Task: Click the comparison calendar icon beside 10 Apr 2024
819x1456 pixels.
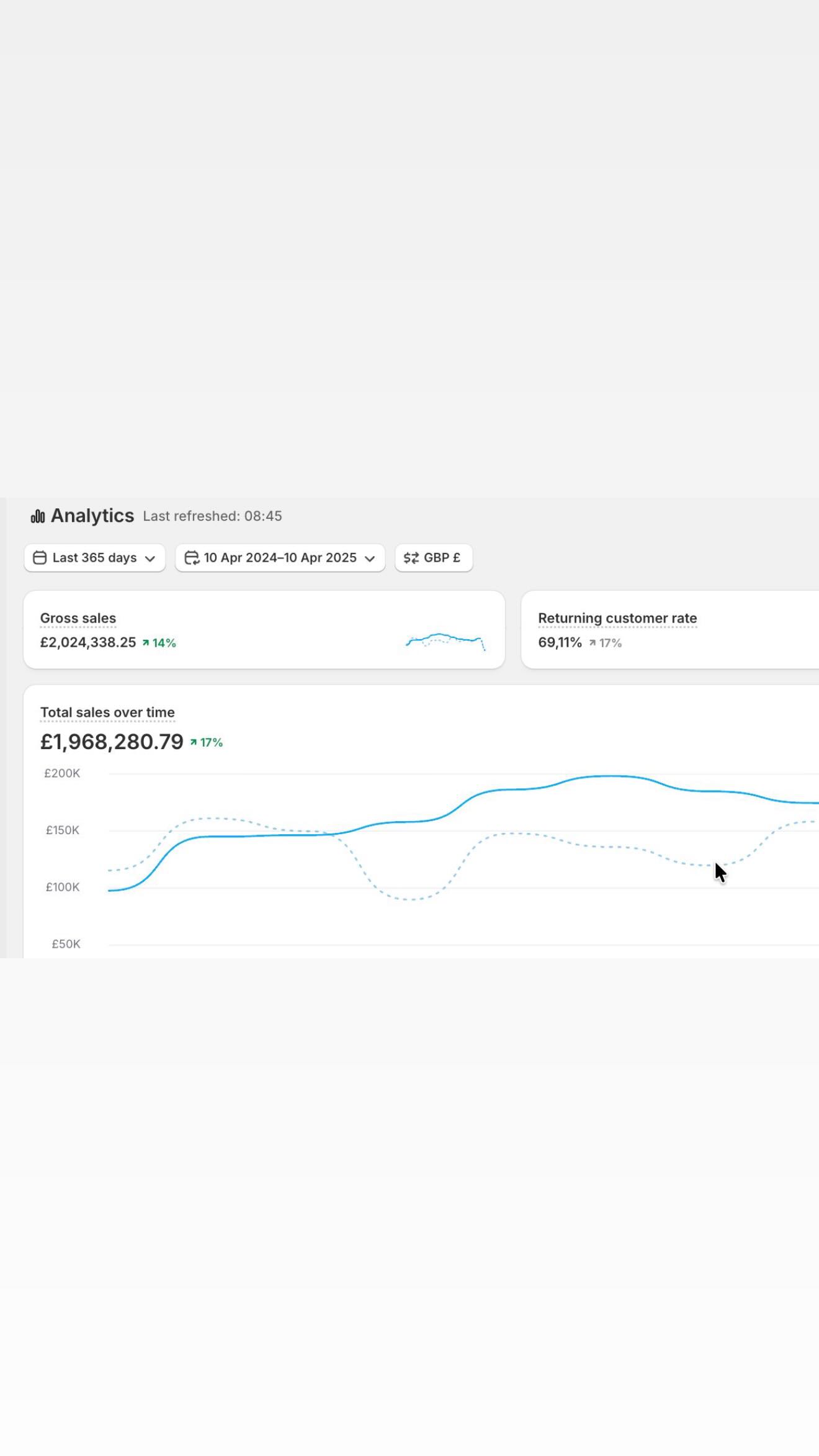Action: [x=192, y=558]
